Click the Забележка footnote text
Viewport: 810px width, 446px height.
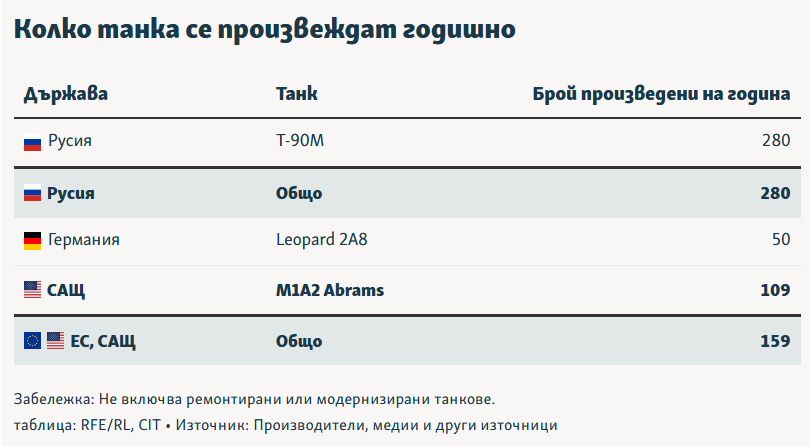[x=255, y=398]
